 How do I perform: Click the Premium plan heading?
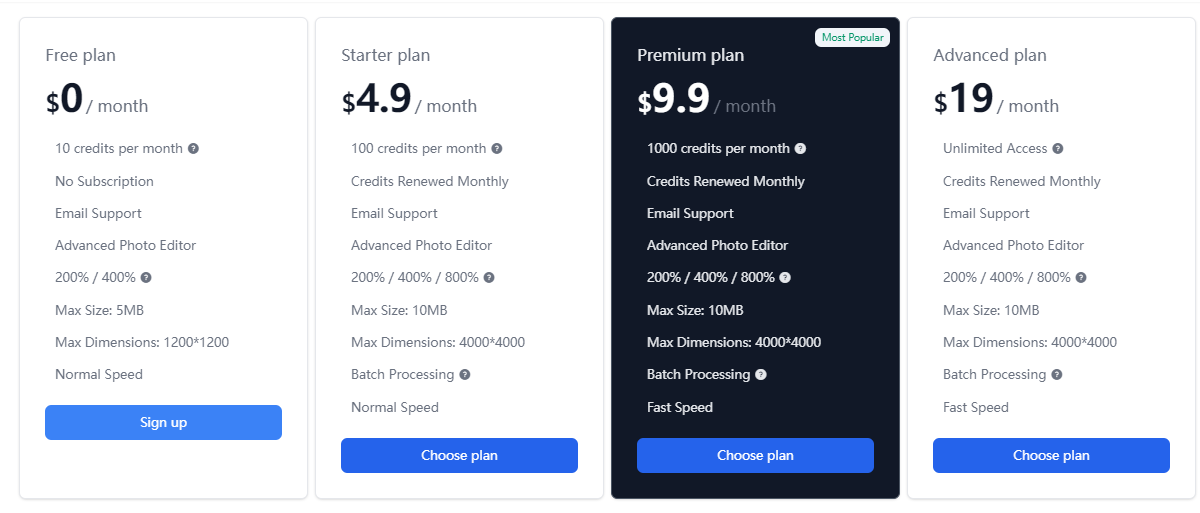click(691, 55)
